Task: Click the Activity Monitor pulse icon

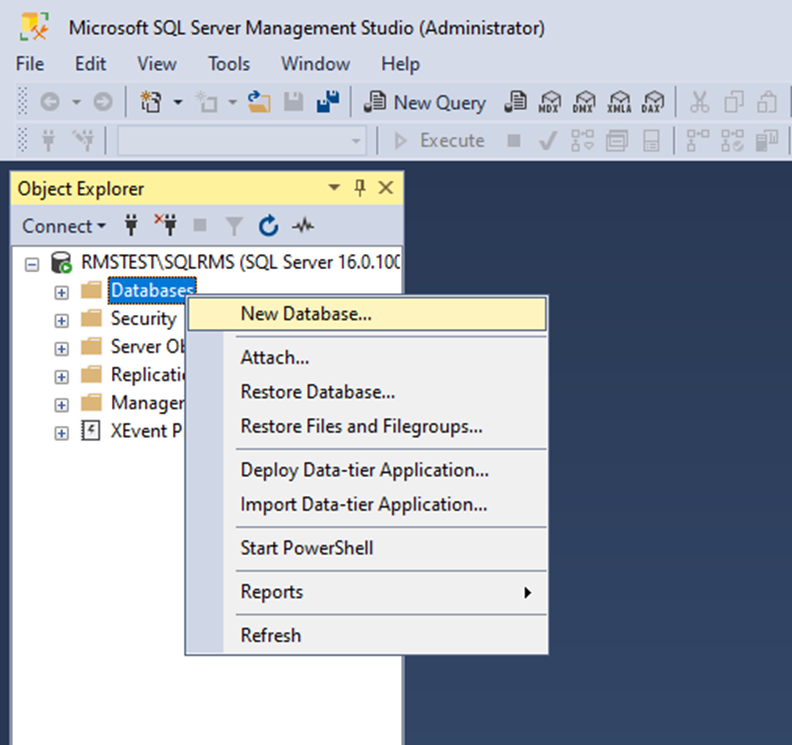Action: coord(303,225)
